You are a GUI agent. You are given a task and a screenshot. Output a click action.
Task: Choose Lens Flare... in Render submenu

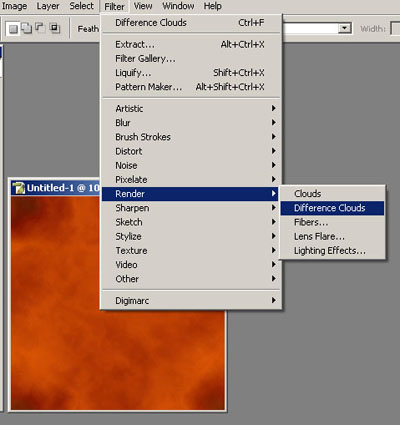click(x=332, y=236)
